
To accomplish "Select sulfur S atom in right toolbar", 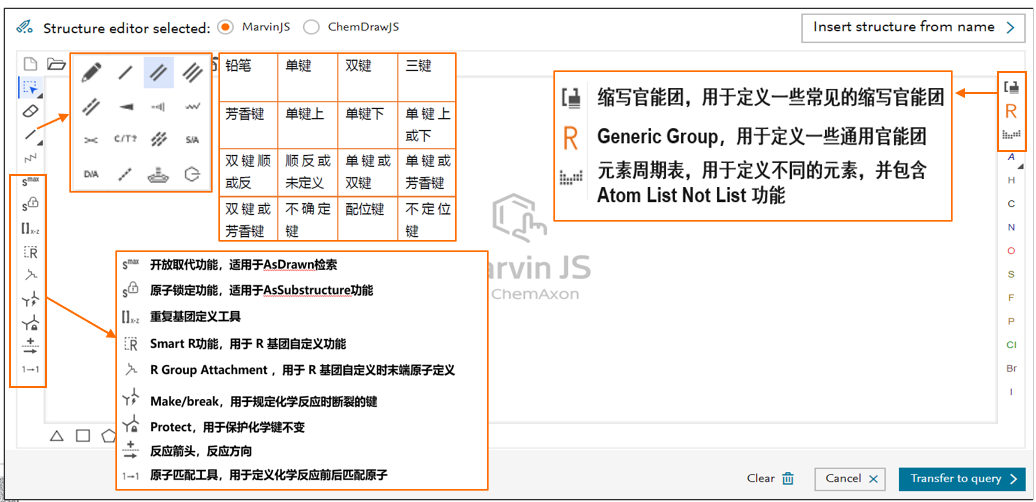I will pyautogui.click(x=1012, y=274).
